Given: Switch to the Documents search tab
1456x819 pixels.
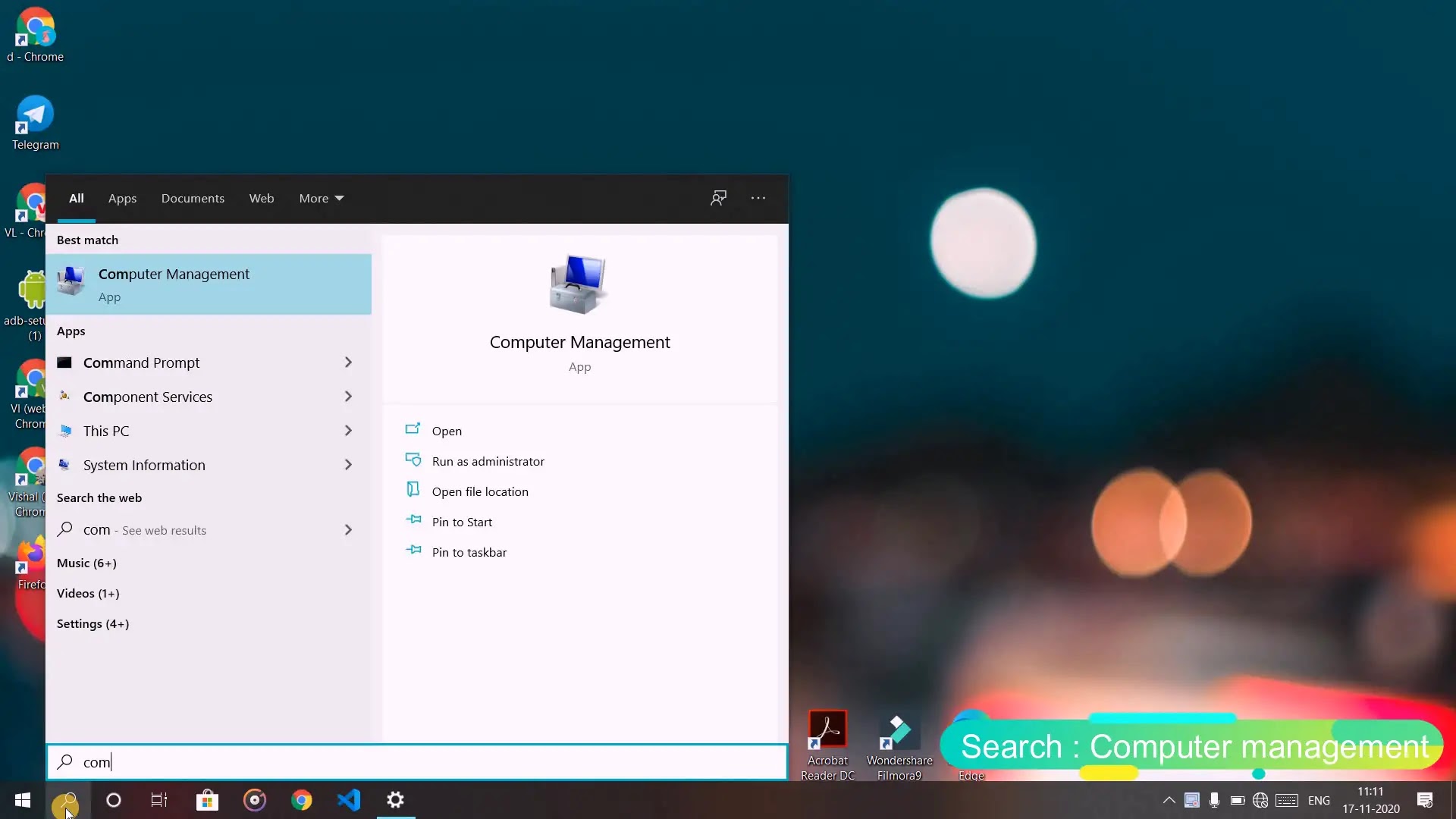Looking at the screenshot, I should click(193, 198).
